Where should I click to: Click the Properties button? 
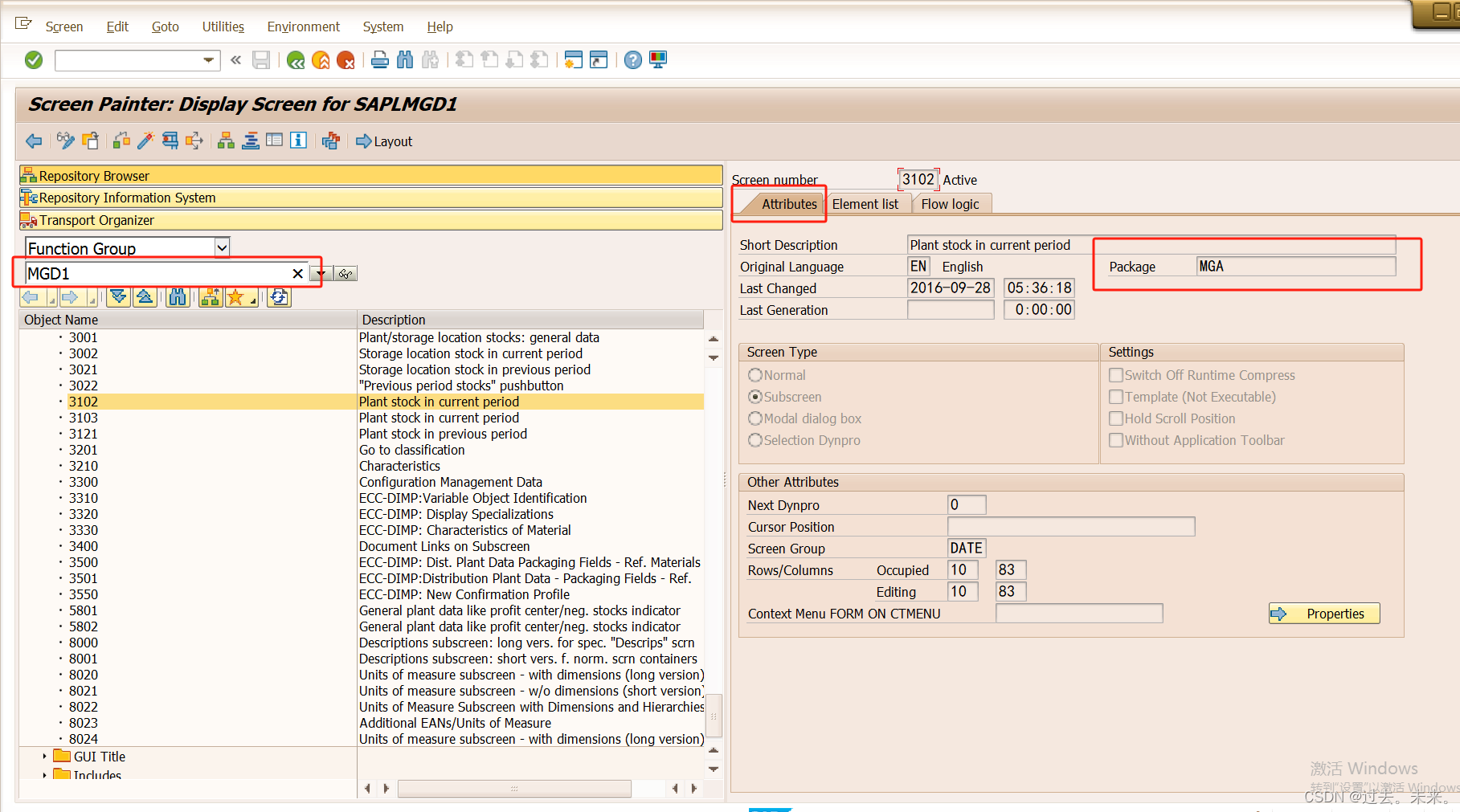(1324, 614)
